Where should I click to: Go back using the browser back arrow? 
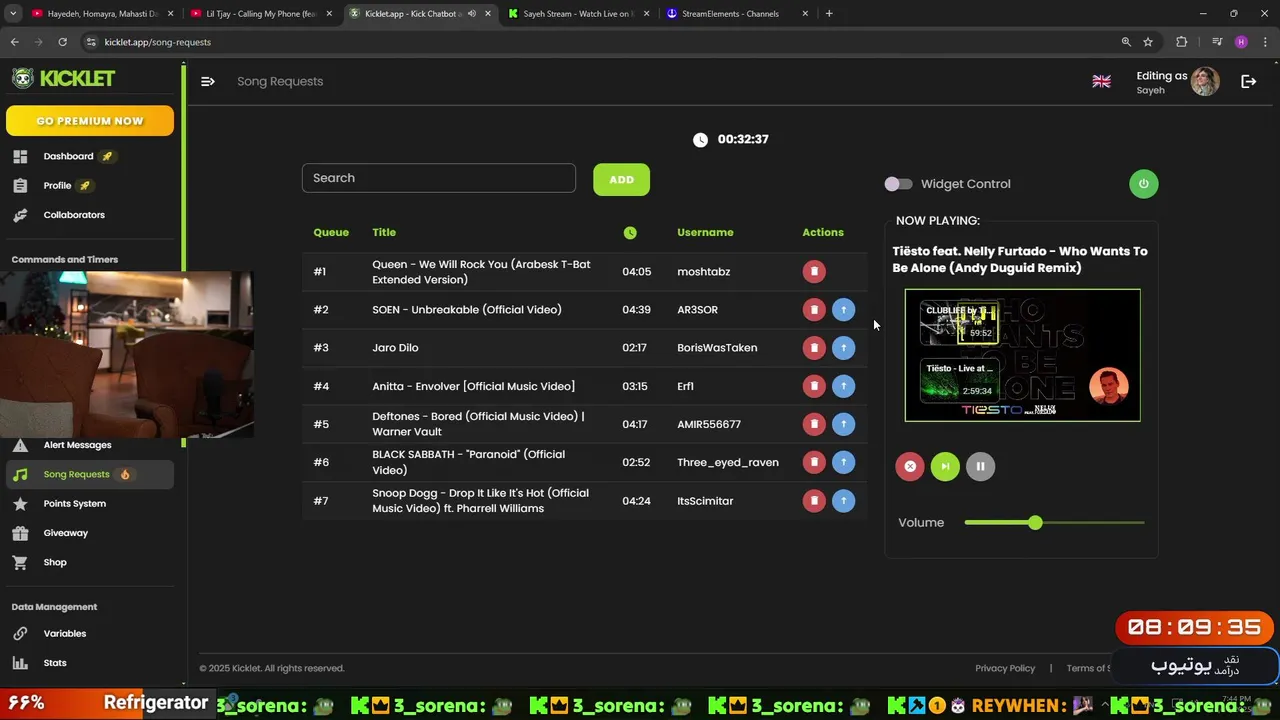[14, 42]
